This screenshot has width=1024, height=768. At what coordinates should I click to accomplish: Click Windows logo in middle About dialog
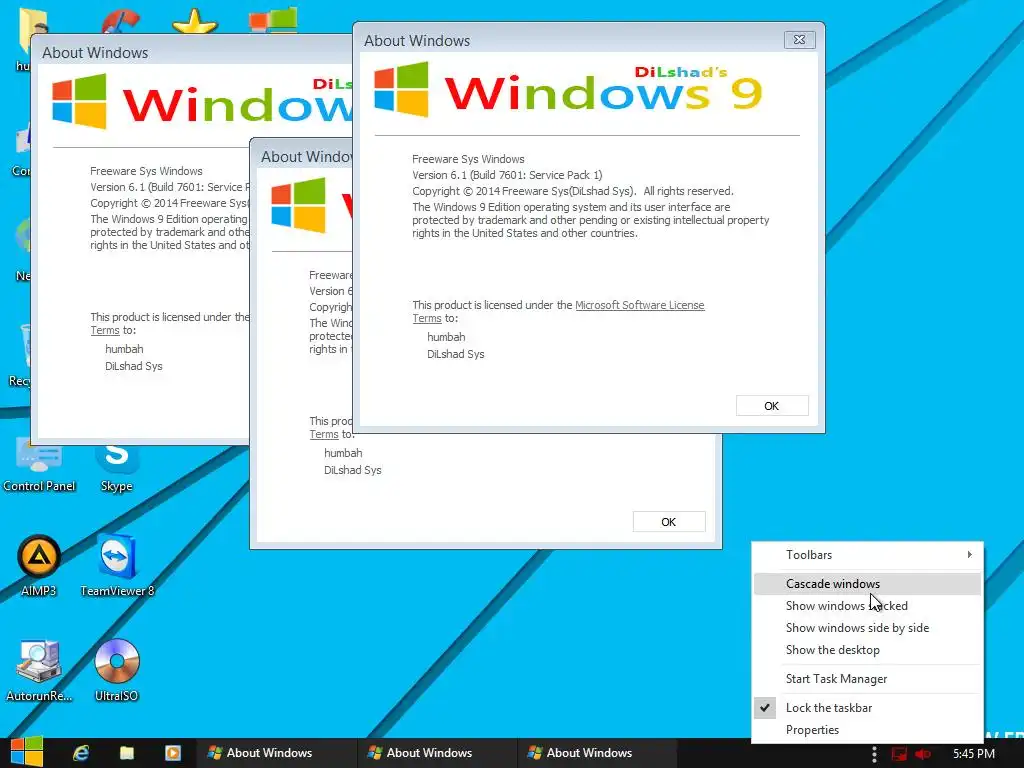coord(298,205)
